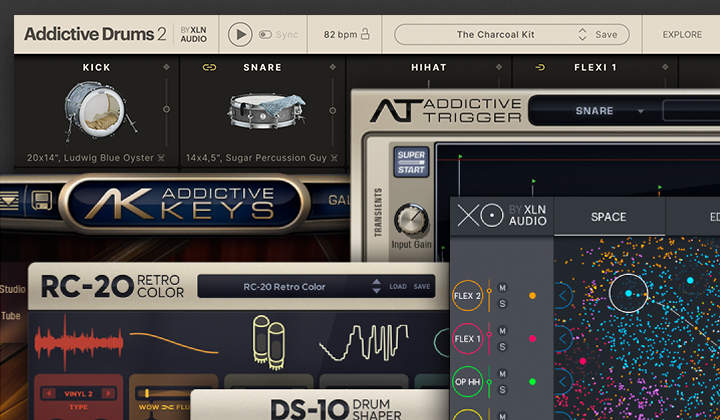The image size is (720, 420).
Task: Select the FLEXI 1 slot header
Action: 595,67
